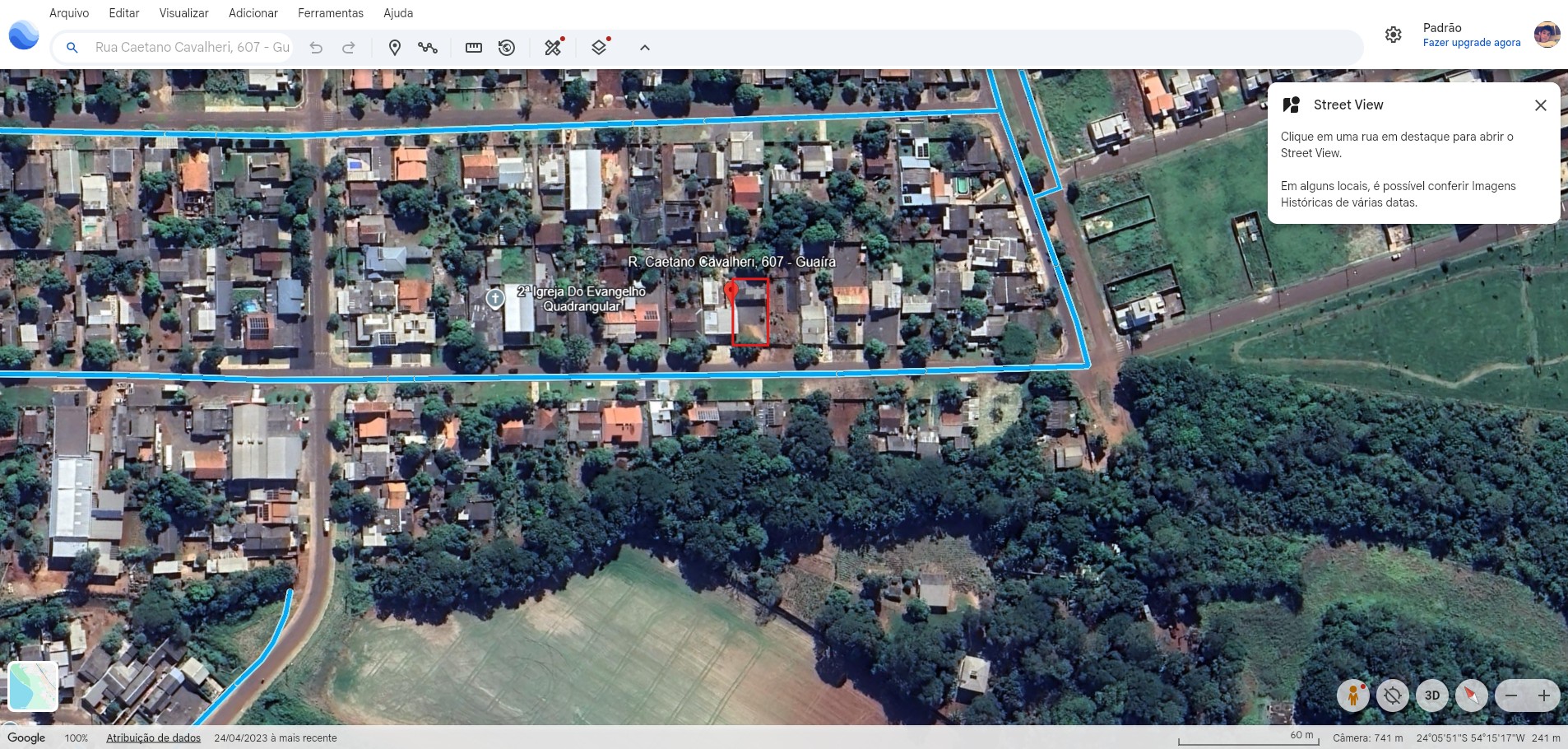The image size is (1568, 749).
Task: Open the Atribuição de dados link
Action: pyautogui.click(x=153, y=738)
